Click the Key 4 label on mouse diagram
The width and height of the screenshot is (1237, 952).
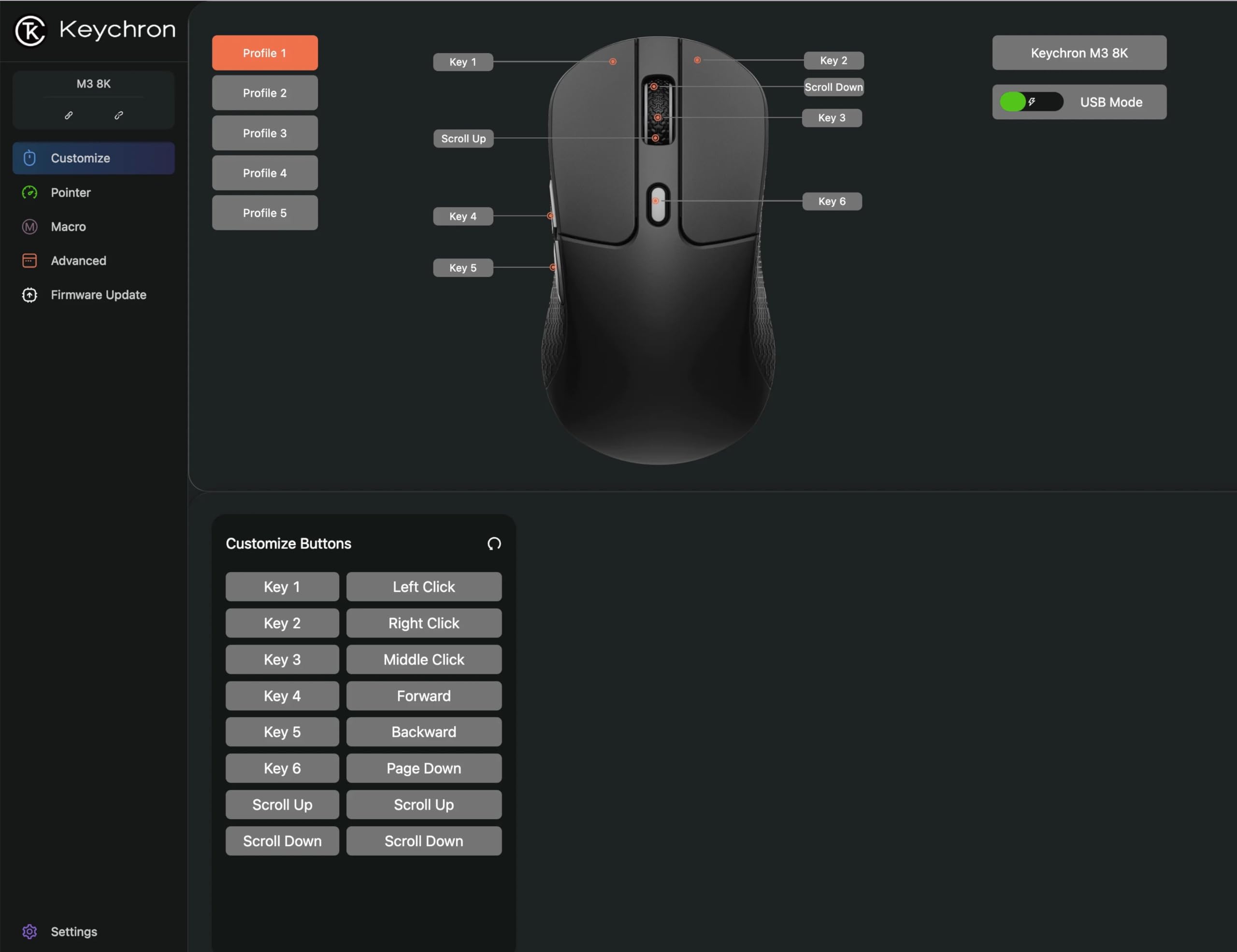click(x=463, y=216)
